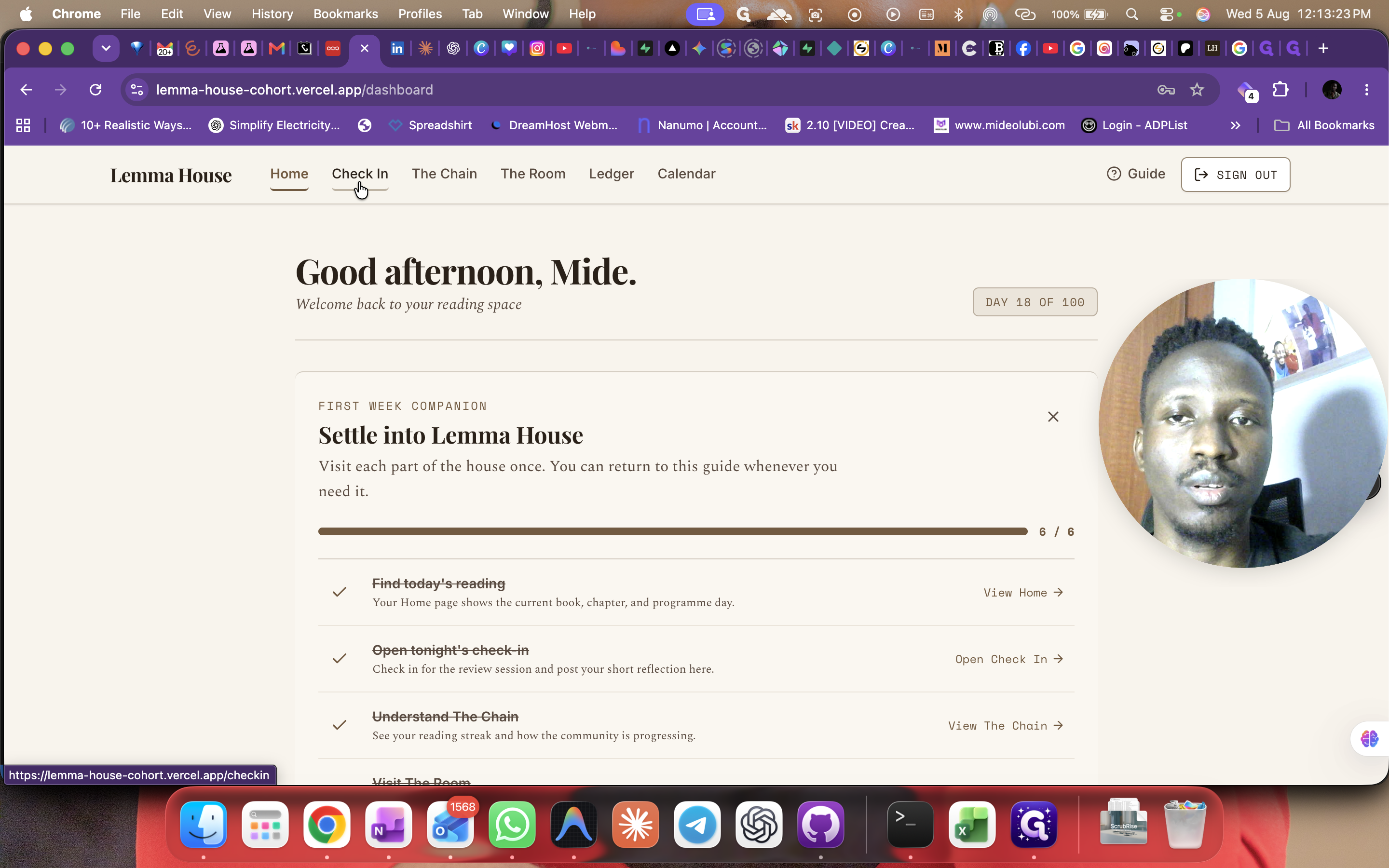Open the Login - ADPList bookmark
The width and height of the screenshot is (1389, 868).
1134,125
